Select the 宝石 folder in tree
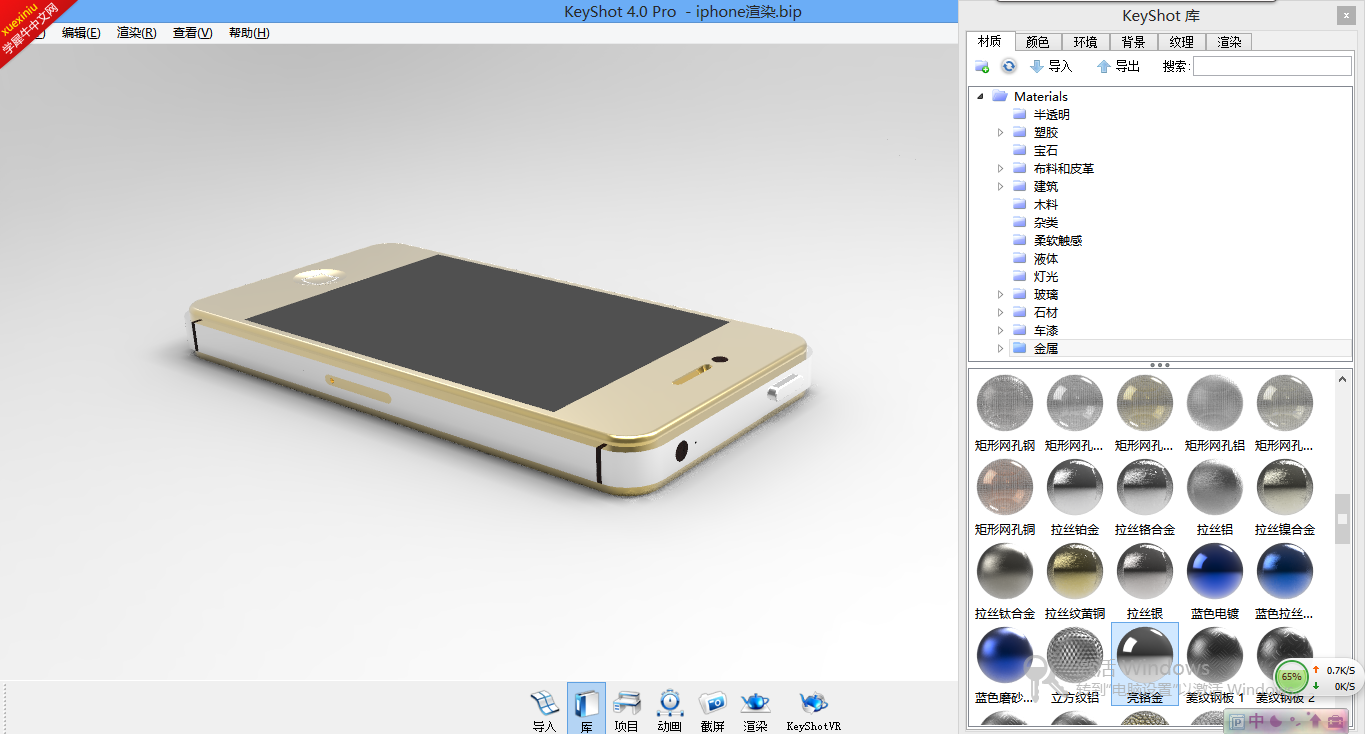Viewport: 1365px width, 734px height. point(1046,150)
